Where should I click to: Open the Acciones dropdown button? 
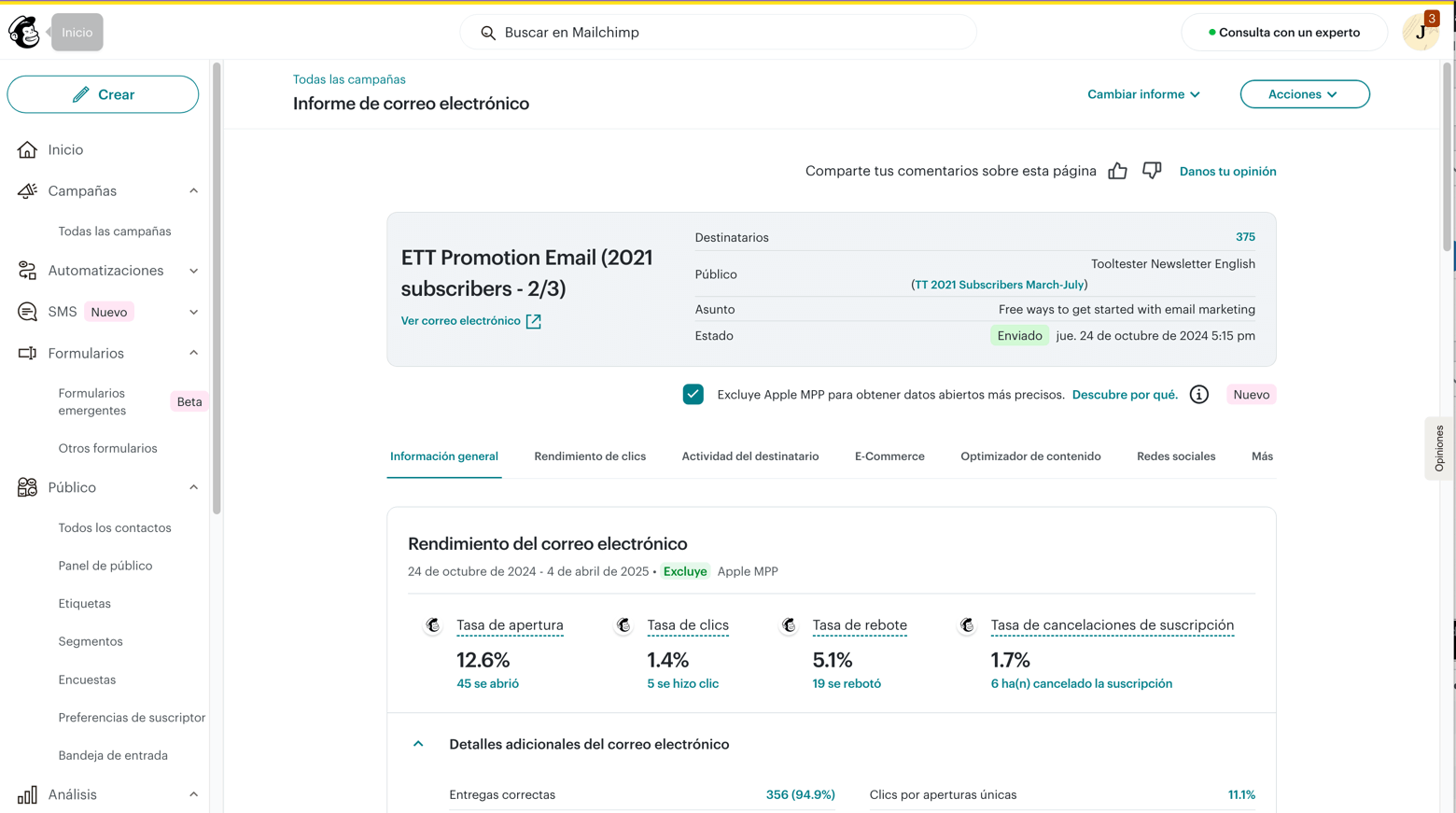pos(1305,94)
